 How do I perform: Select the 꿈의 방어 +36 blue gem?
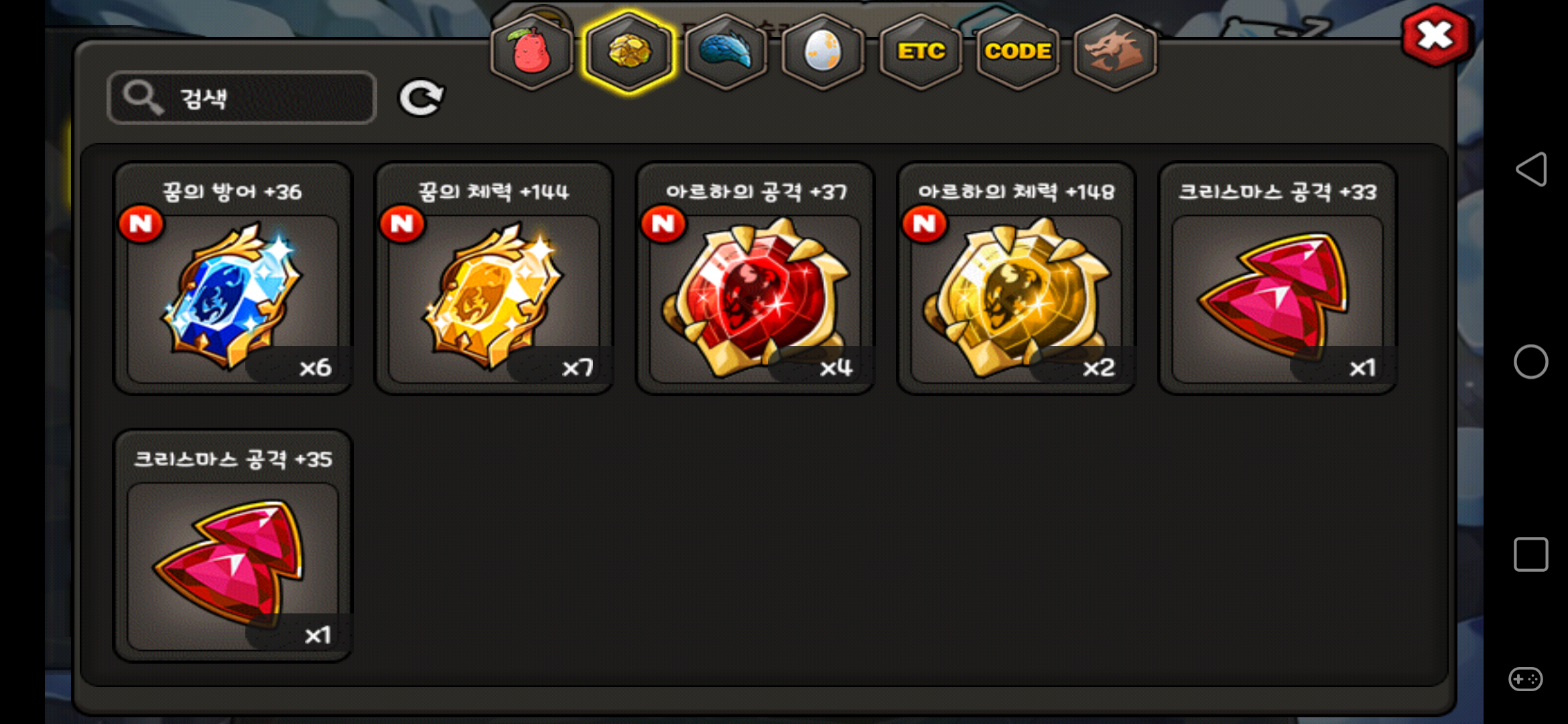[x=233, y=278]
